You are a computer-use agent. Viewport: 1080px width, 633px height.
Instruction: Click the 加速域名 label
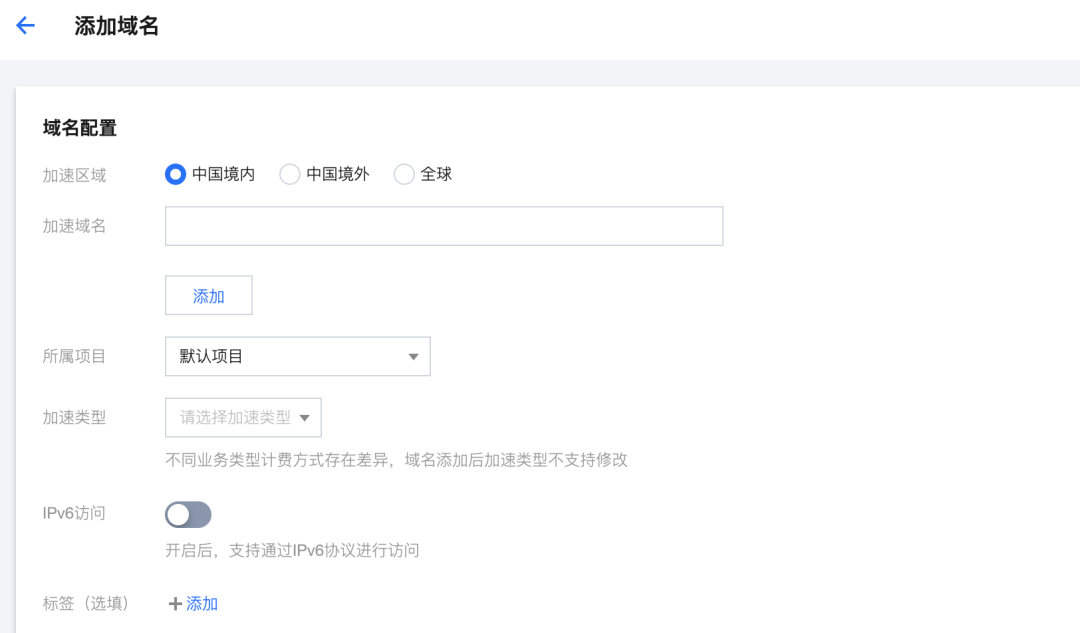pos(74,226)
